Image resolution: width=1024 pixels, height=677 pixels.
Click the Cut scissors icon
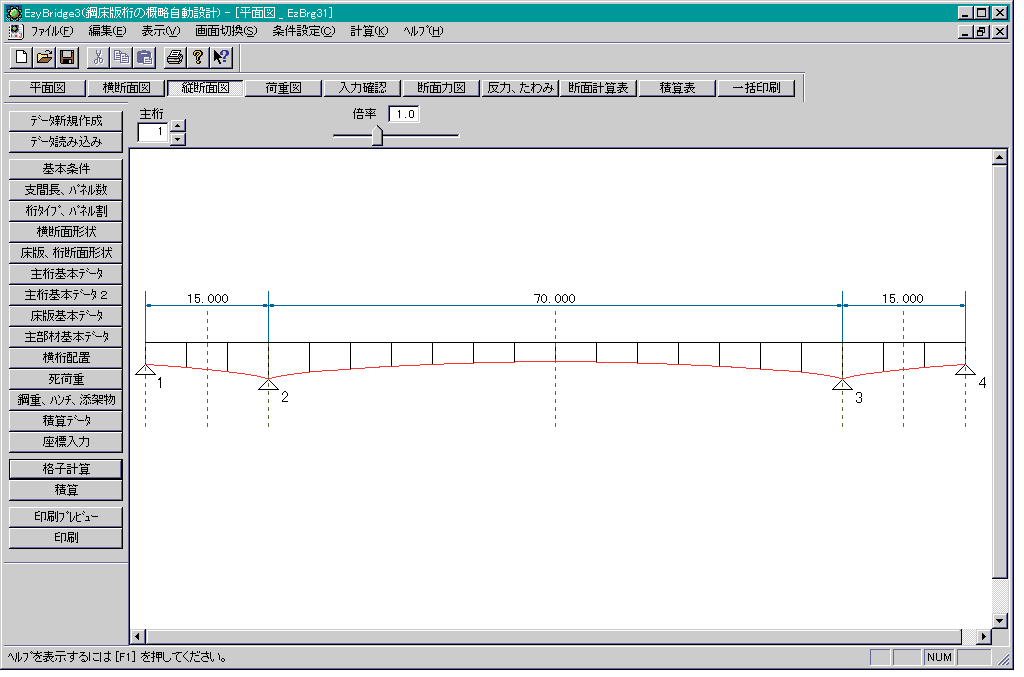click(99, 57)
